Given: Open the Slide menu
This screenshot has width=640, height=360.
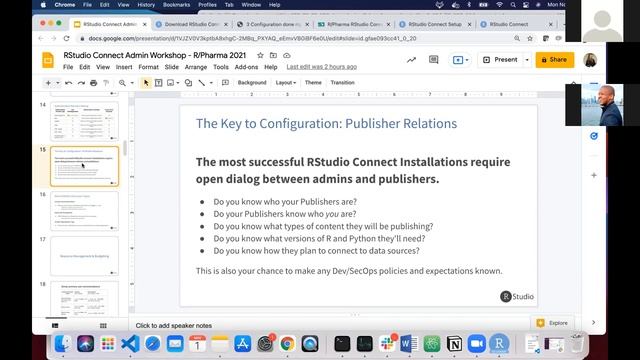Looking at the screenshot, I should point(171,67).
